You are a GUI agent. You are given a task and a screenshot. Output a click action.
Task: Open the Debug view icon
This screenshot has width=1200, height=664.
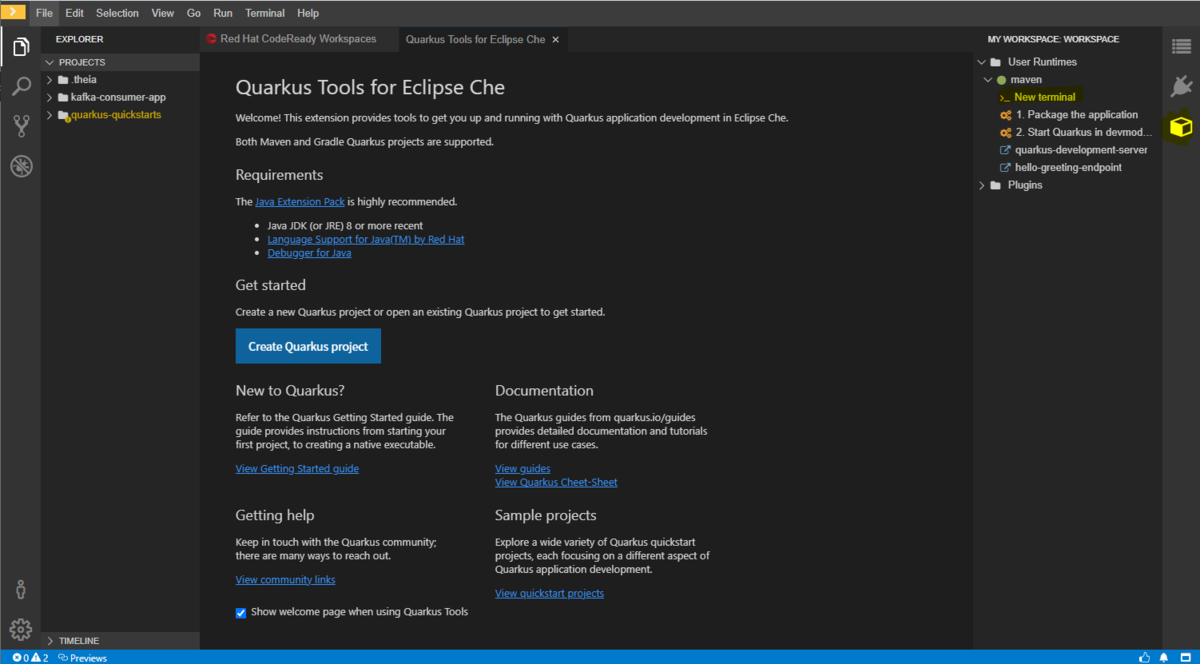point(21,165)
